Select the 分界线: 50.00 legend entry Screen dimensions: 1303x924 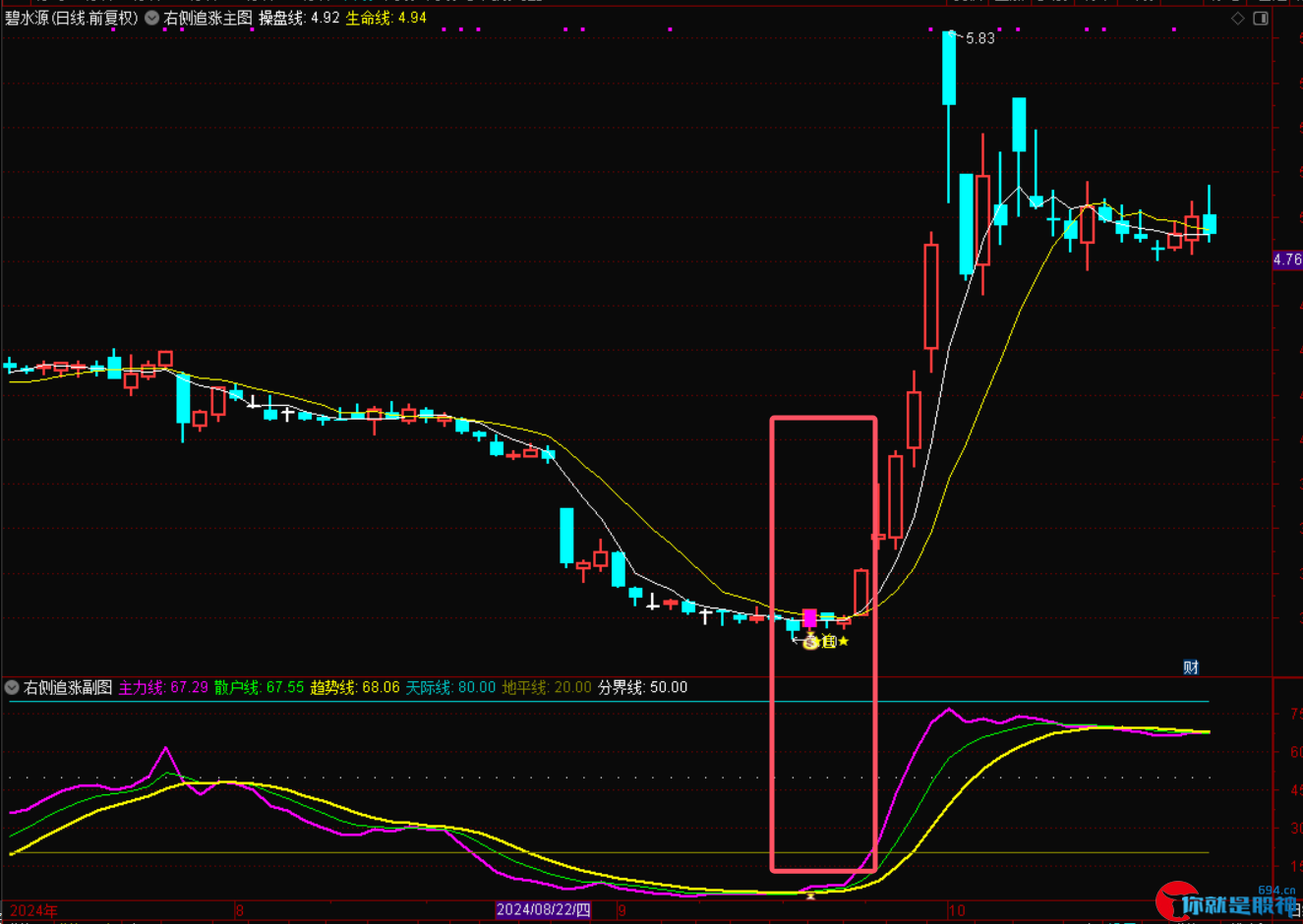click(642, 687)
